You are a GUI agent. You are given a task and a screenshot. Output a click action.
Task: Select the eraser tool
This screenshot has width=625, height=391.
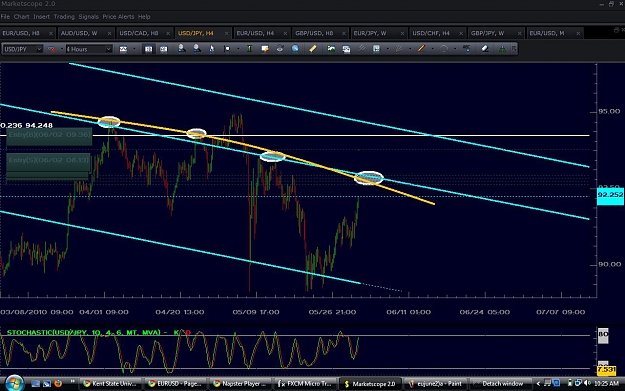[485, 49]
